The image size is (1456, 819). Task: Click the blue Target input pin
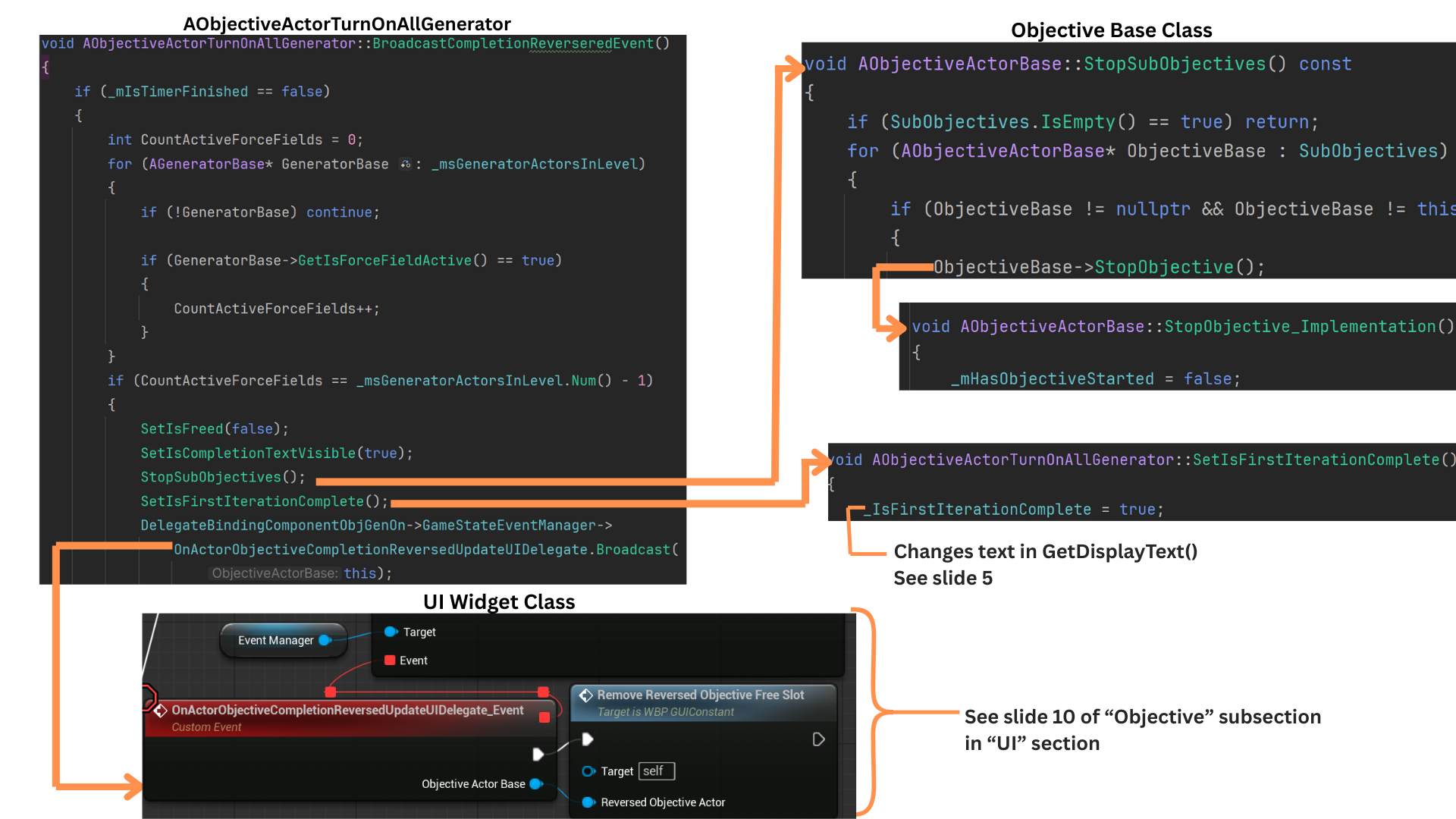tap(391, 632)
